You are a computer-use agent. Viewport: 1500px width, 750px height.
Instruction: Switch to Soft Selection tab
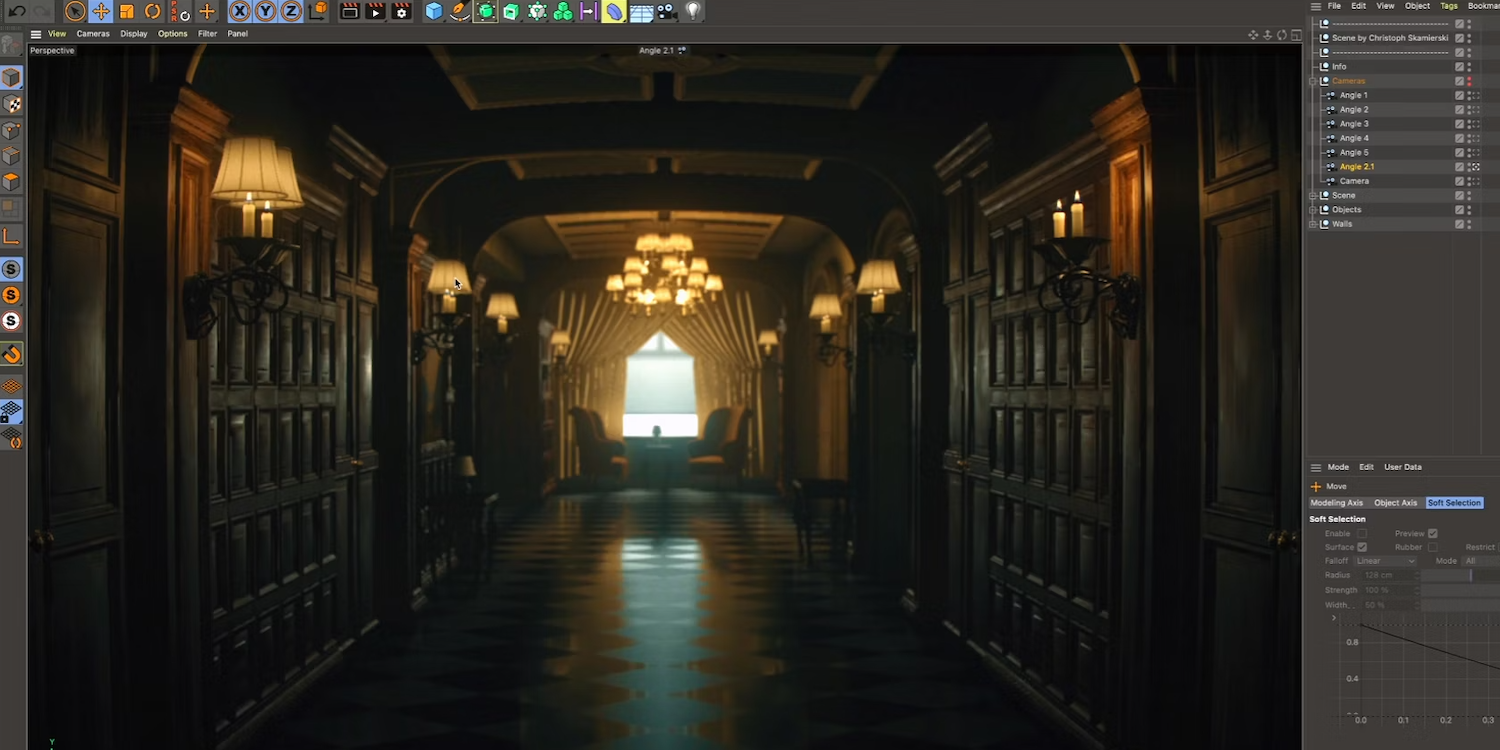[1454, 503]
